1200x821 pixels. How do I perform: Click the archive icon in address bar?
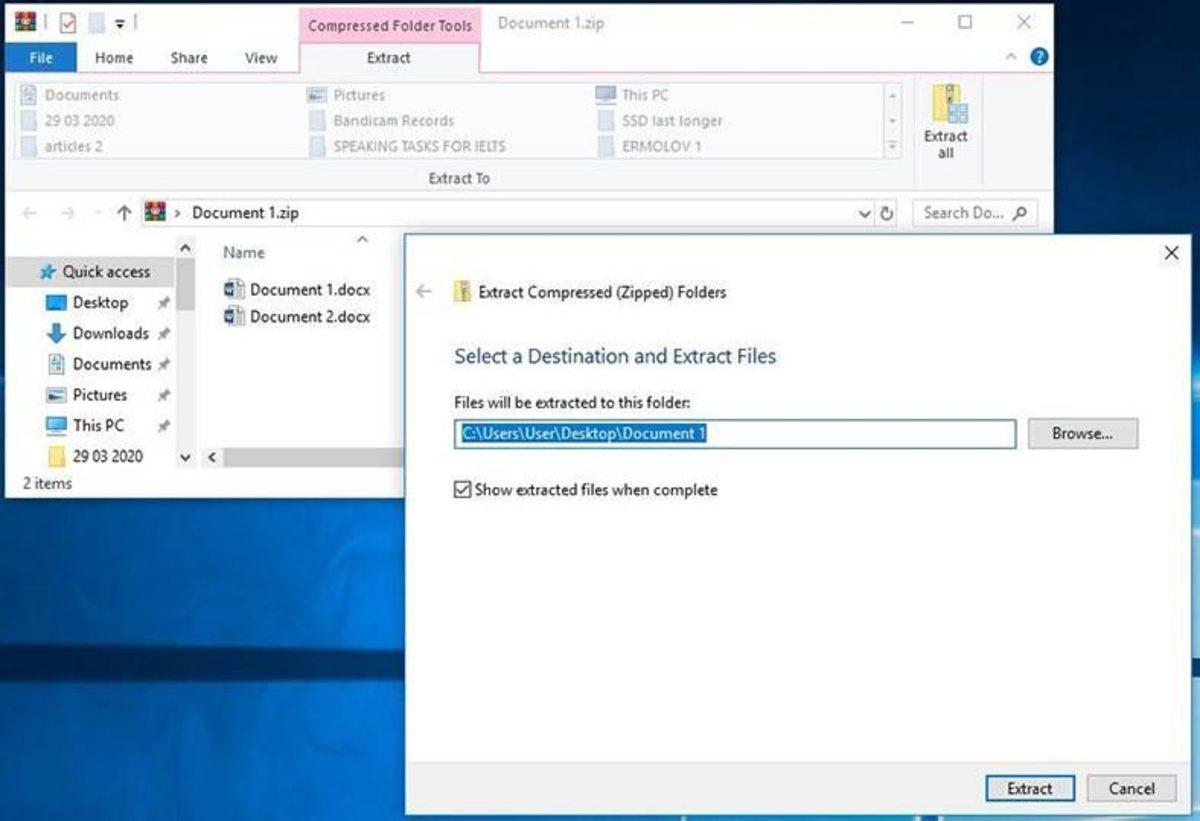click(x=154, y=212)
